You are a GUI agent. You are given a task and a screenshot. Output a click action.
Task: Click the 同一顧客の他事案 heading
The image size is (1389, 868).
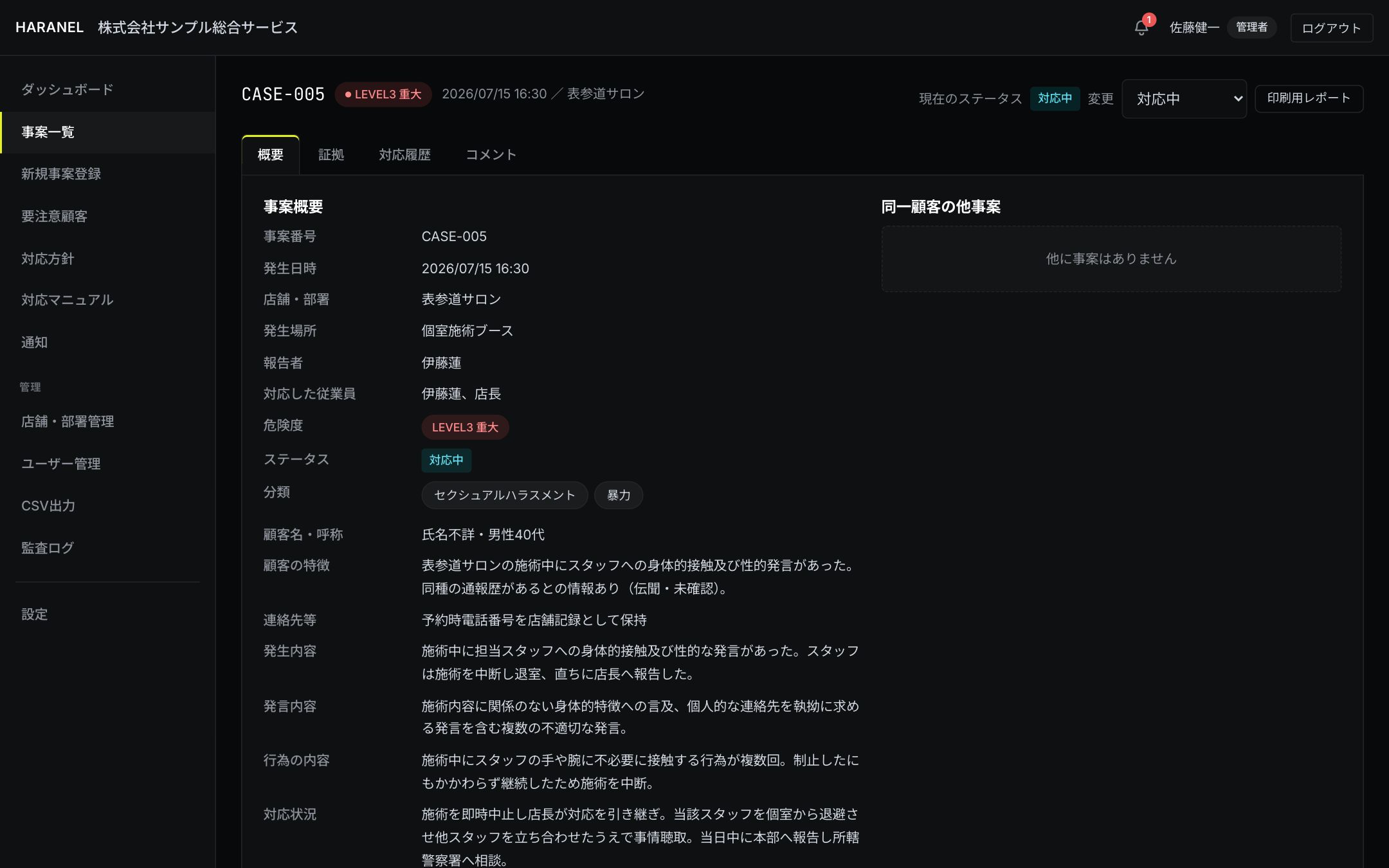(x=941, y=207)
